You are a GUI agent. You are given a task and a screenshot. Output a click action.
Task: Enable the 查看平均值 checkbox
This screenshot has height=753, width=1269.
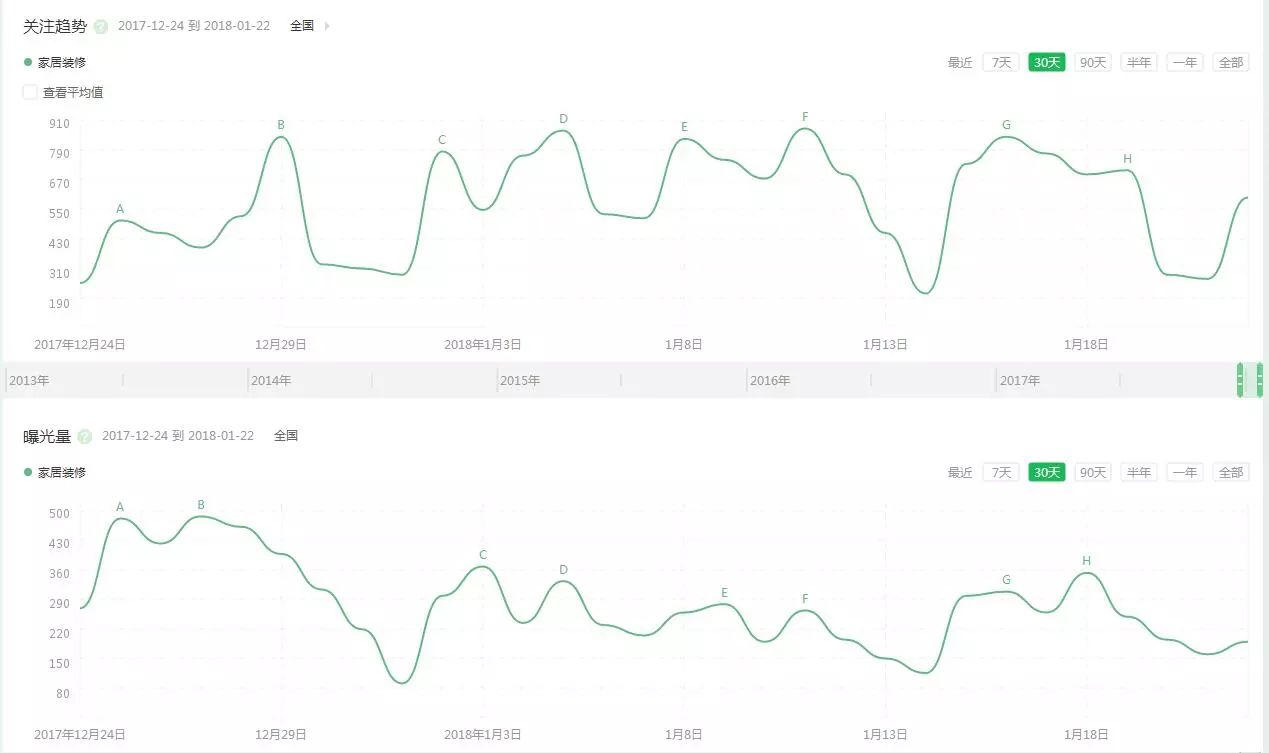pyautogui.click(x=30, y=92)
